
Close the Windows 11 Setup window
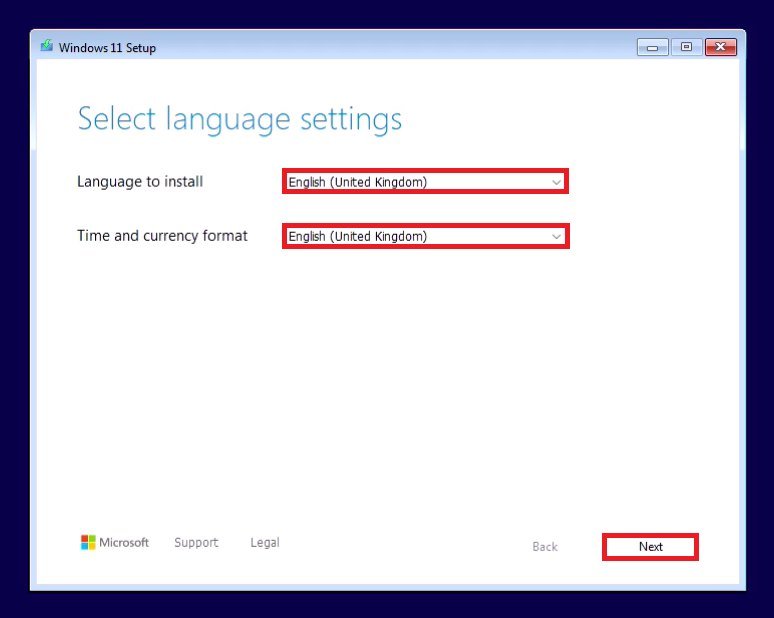(x=721, y=47)
